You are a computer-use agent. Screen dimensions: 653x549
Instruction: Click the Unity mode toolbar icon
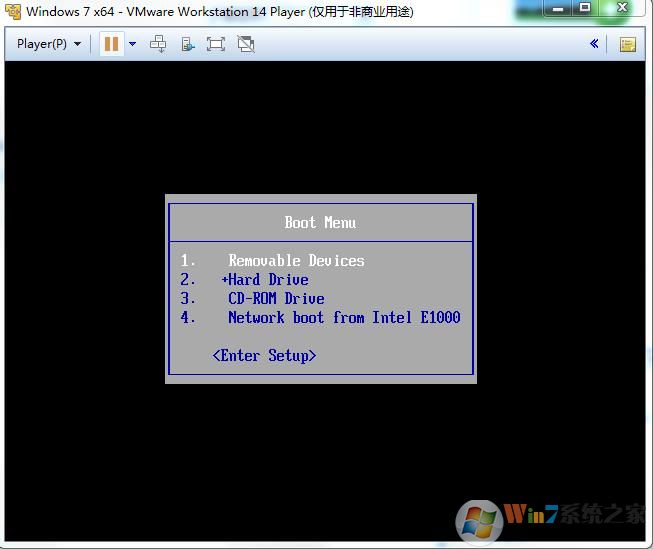coord(246,44)
